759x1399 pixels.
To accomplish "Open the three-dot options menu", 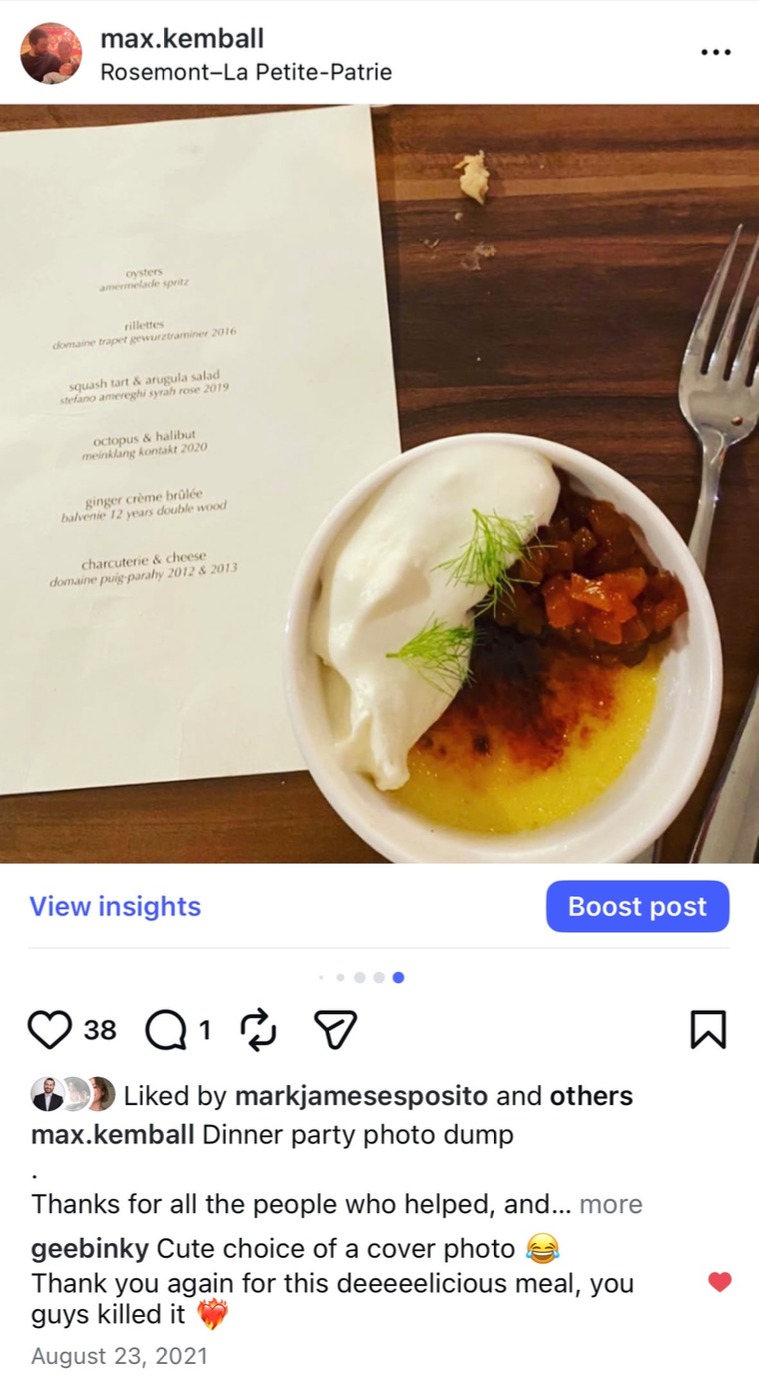I will 716,52.
